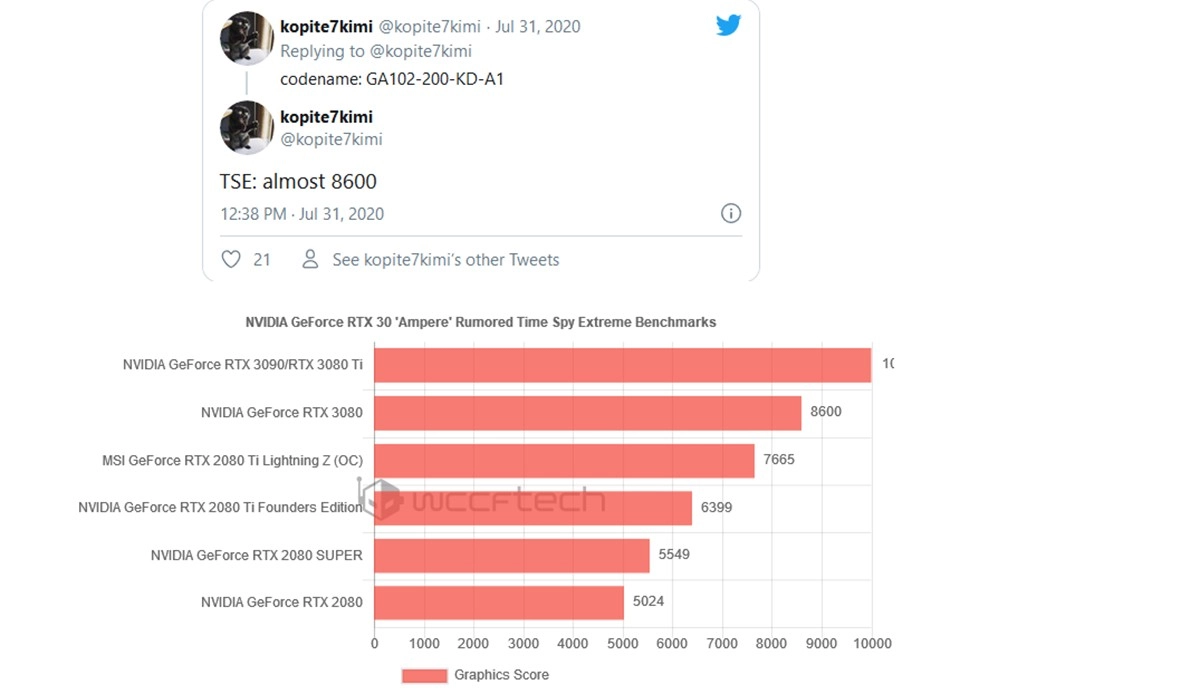The height and width of the screenshot is (694, 1200).
Task: Select the RTX 2080 bar at 5024
Action: pos(499,603)
